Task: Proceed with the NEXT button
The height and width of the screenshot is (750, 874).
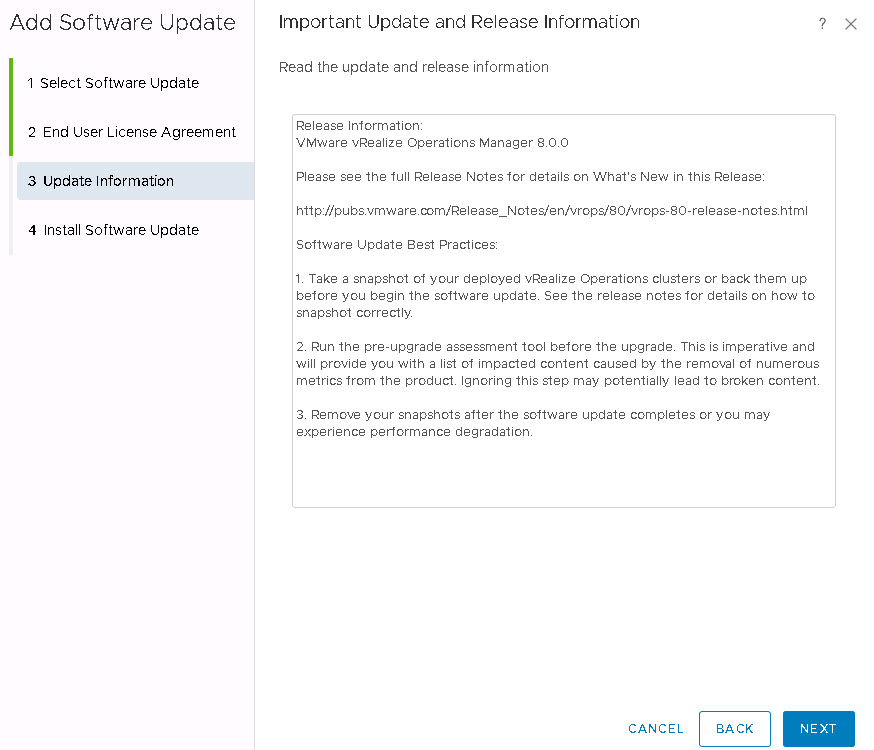Action: tap(818, 729)
